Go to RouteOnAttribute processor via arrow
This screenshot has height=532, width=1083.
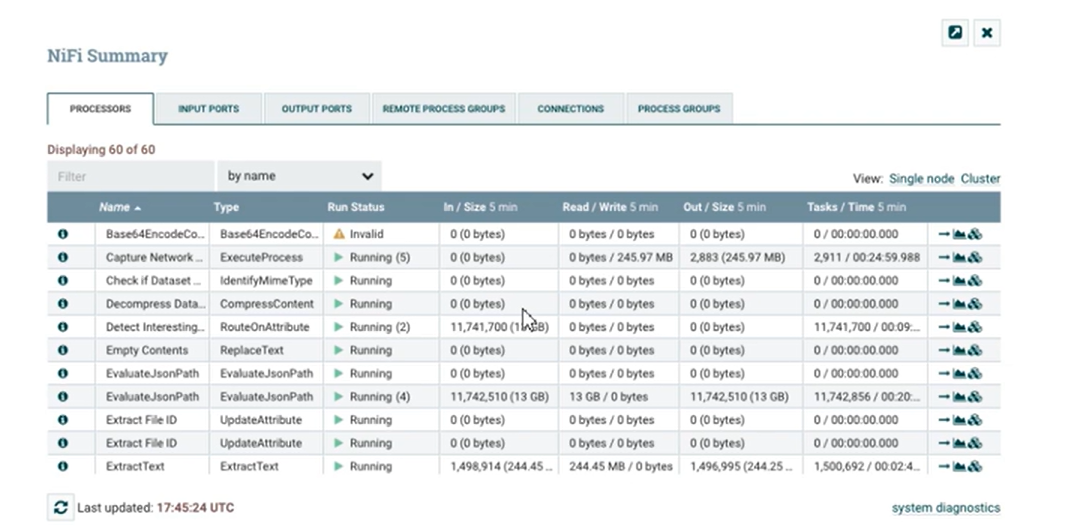[943, 327]
